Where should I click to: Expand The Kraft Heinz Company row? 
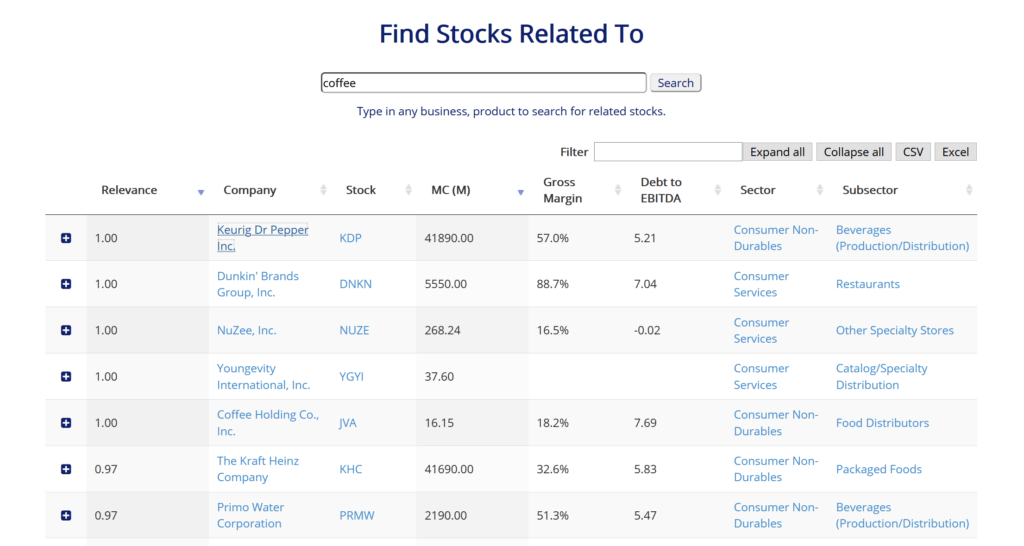click(66, 469)
